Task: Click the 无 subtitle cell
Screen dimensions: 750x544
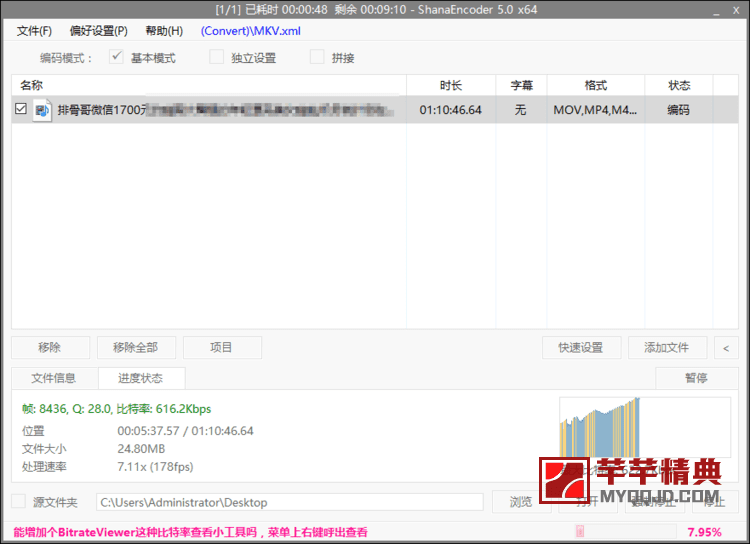Action: (x=520, y=110)
